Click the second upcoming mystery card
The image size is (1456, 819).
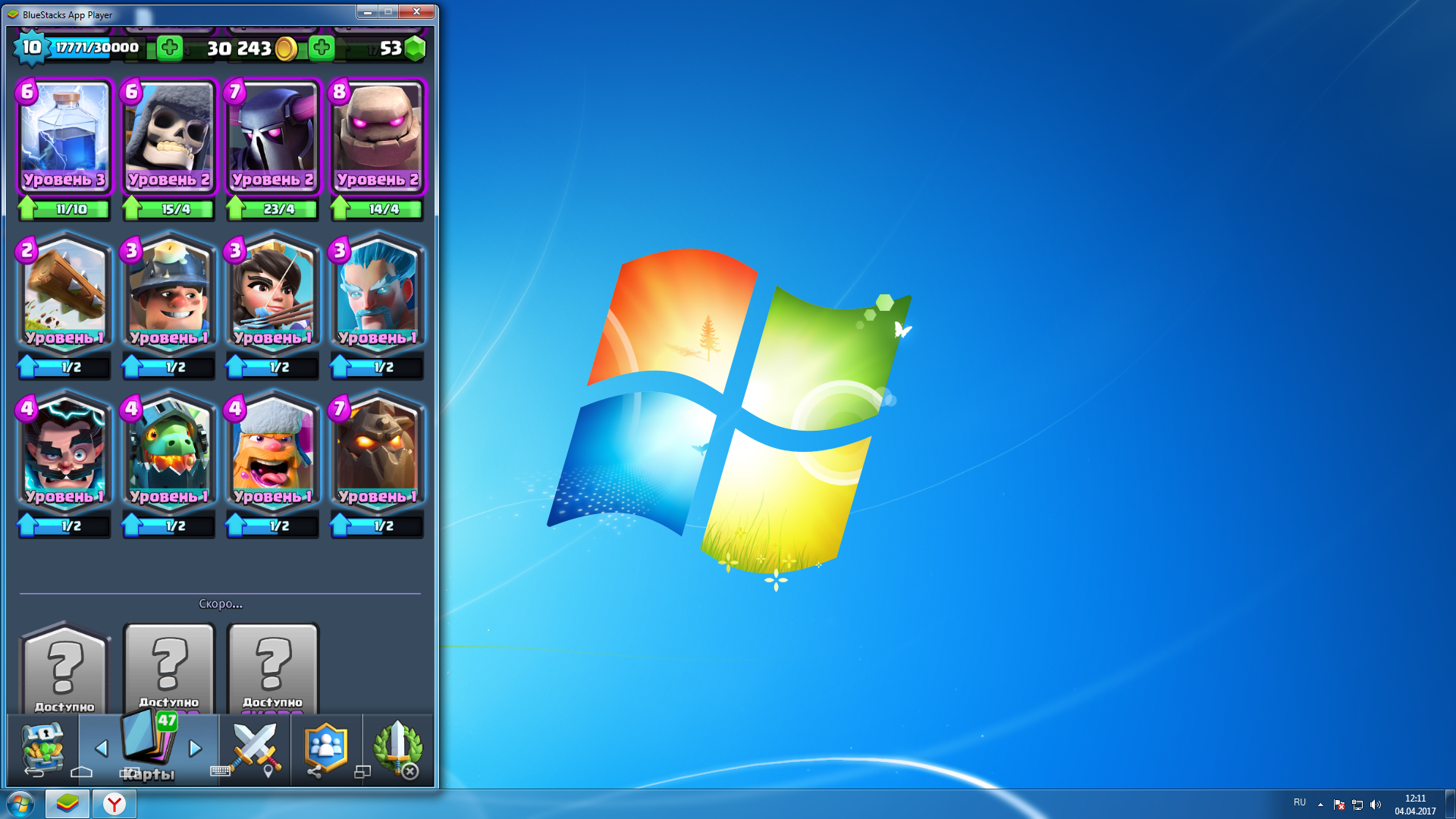[168, 669]
